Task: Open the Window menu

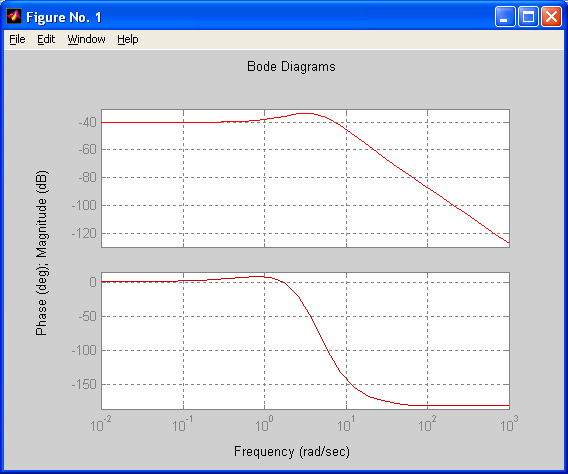Action: click(86, 39)
